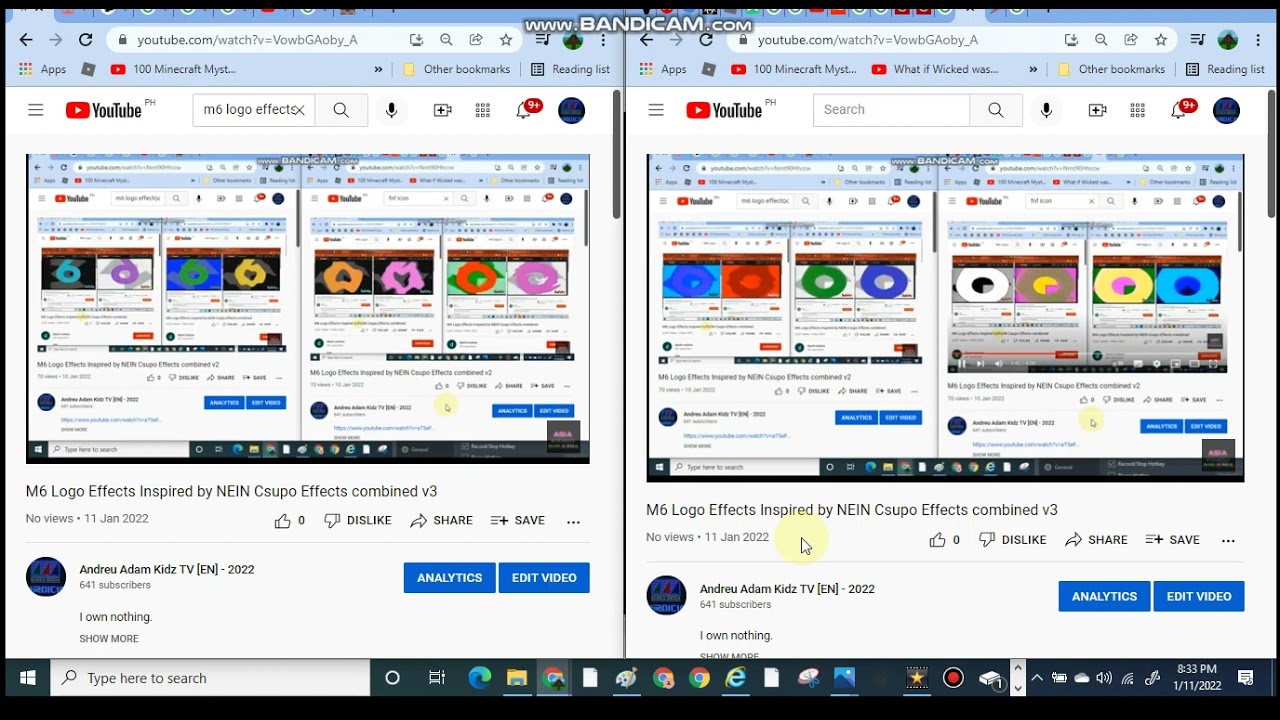
Task: Click the address bar URL in the left window
Action: (247, 40)
